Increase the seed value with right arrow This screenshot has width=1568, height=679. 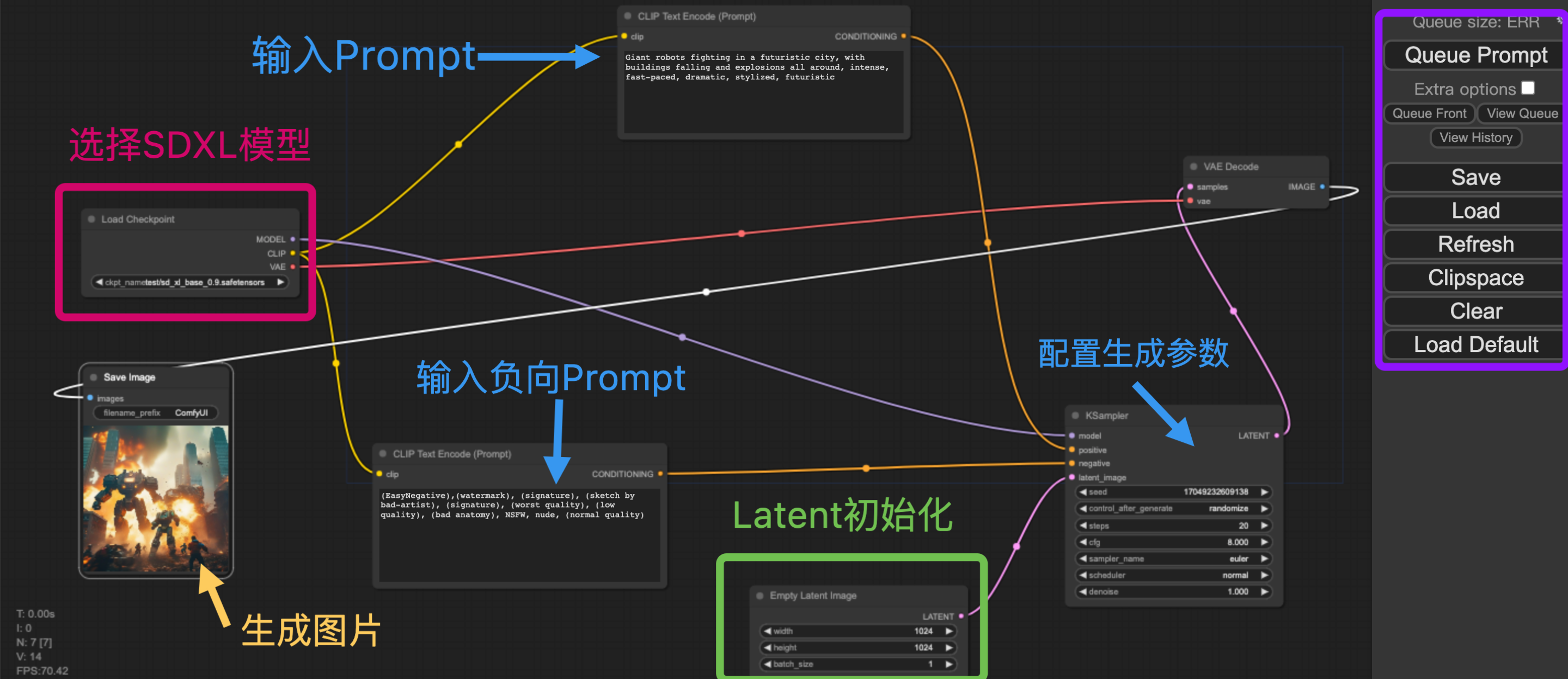[x=1264, y=492]
